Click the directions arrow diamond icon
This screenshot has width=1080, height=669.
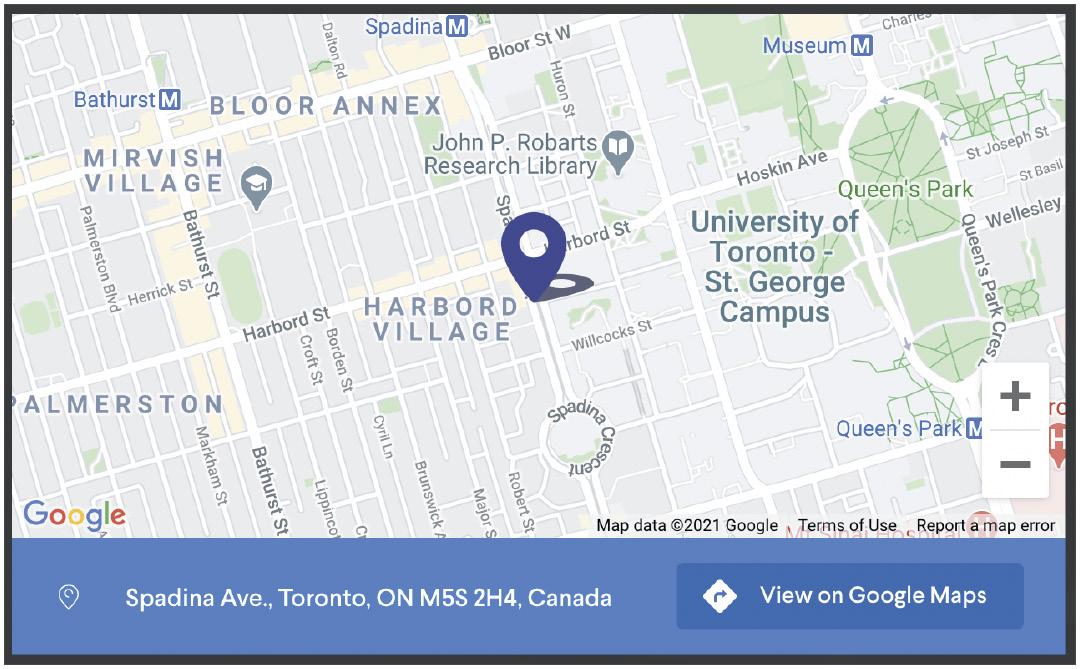(720, 596)
